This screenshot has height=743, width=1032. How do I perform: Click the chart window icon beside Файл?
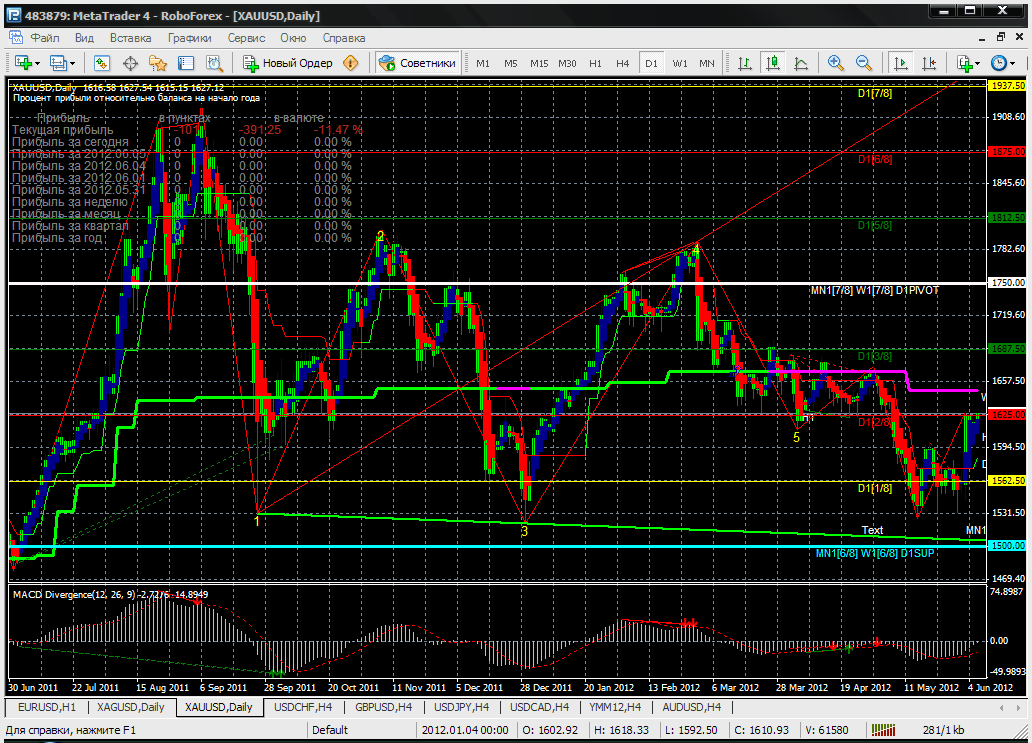pyautogui.click(x=15, y=37)
